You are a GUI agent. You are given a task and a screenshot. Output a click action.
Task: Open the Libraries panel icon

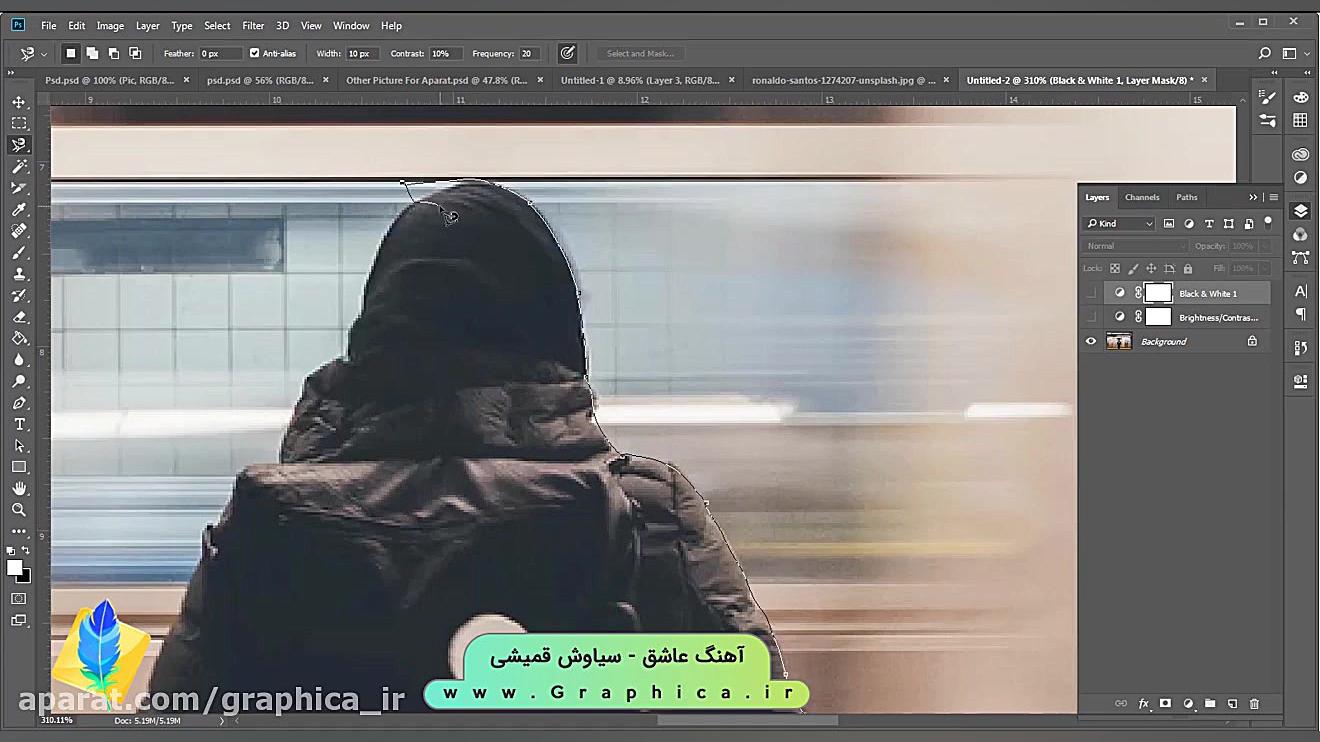(x=1300, y=153)
